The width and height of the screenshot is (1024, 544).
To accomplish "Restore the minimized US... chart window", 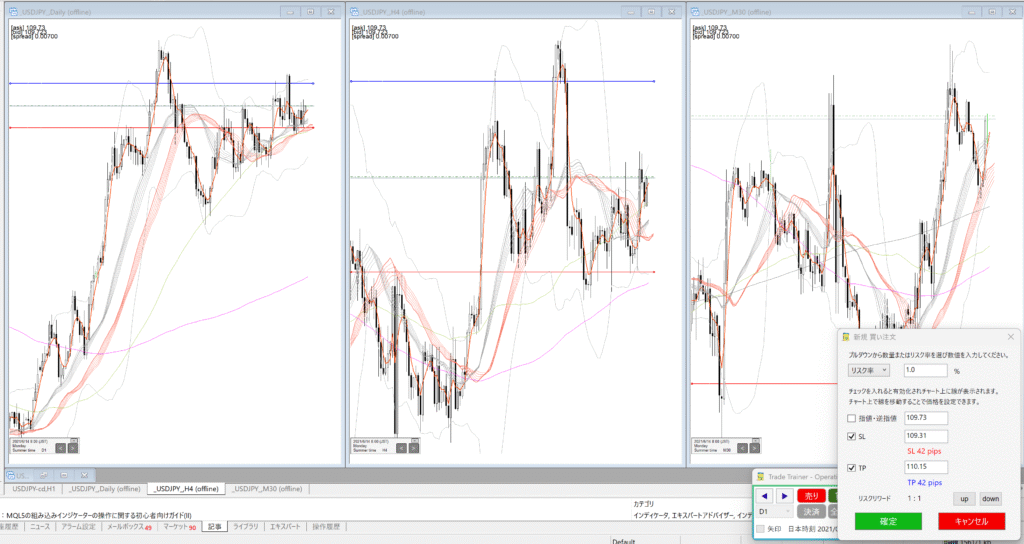I will [44, 475].
